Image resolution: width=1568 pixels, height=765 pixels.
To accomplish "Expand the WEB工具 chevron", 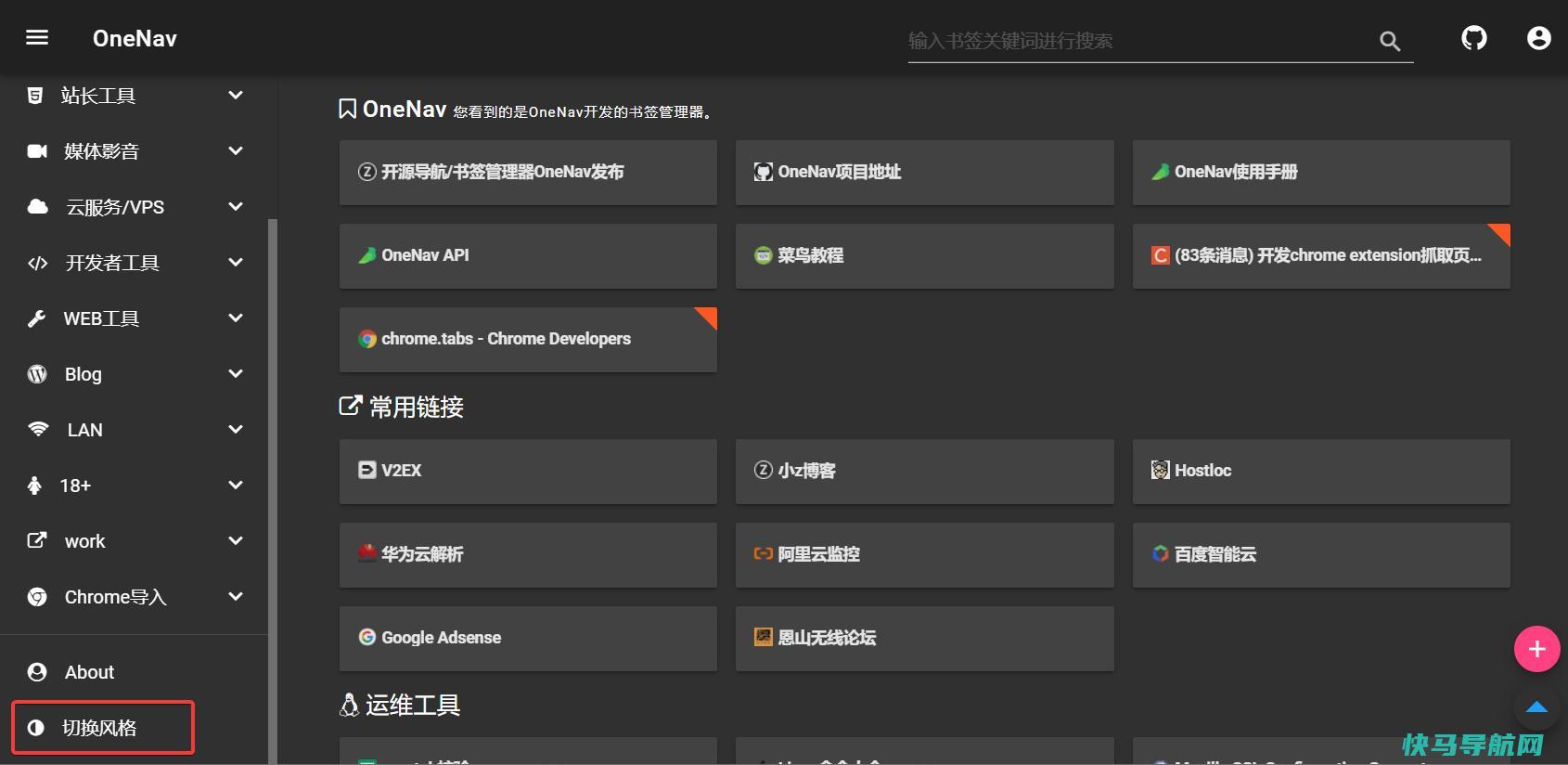I will point(236,318).
